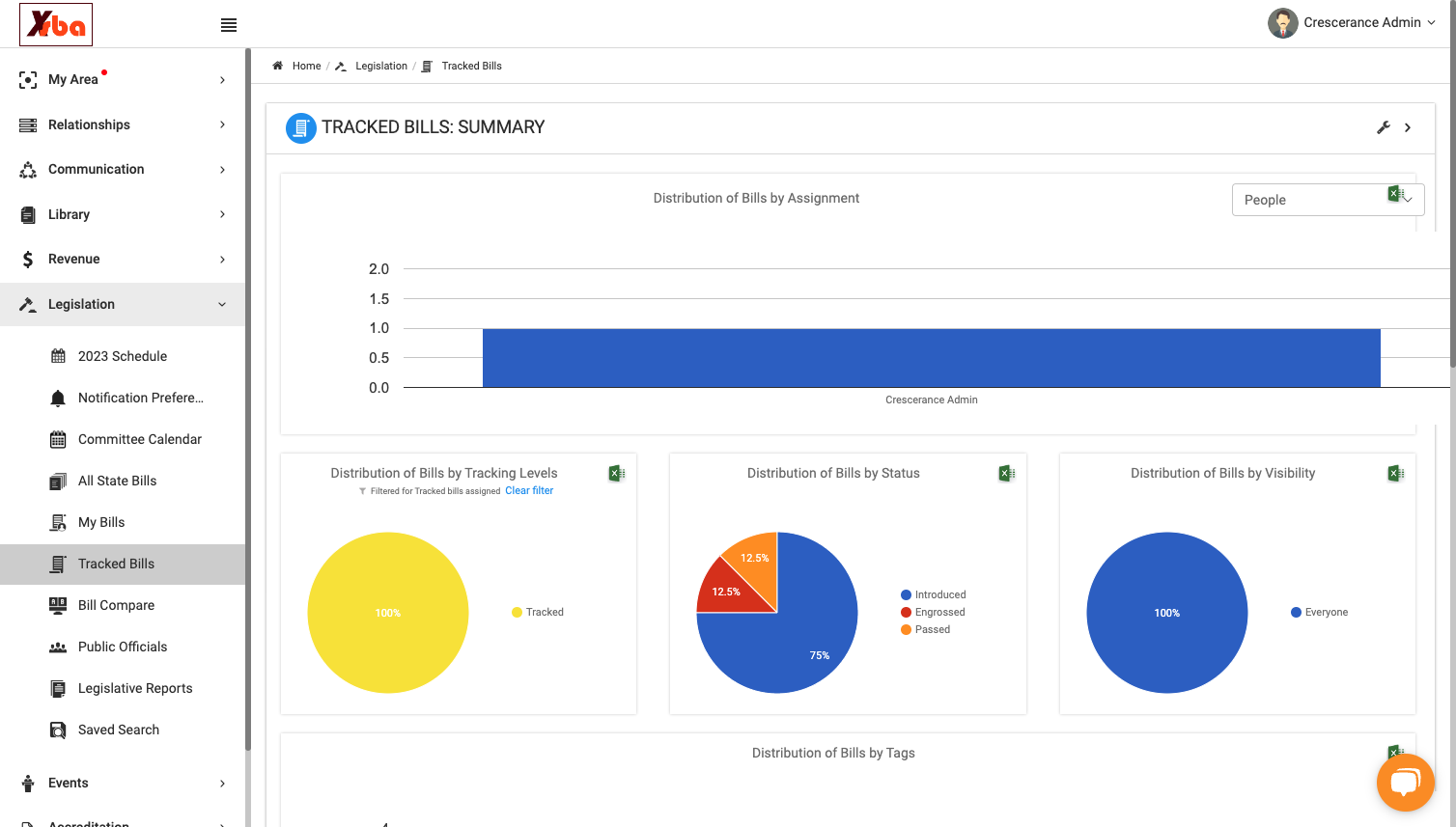
Task: Click the Crescerance Admin bar in chart
Action: pos(932,358)
